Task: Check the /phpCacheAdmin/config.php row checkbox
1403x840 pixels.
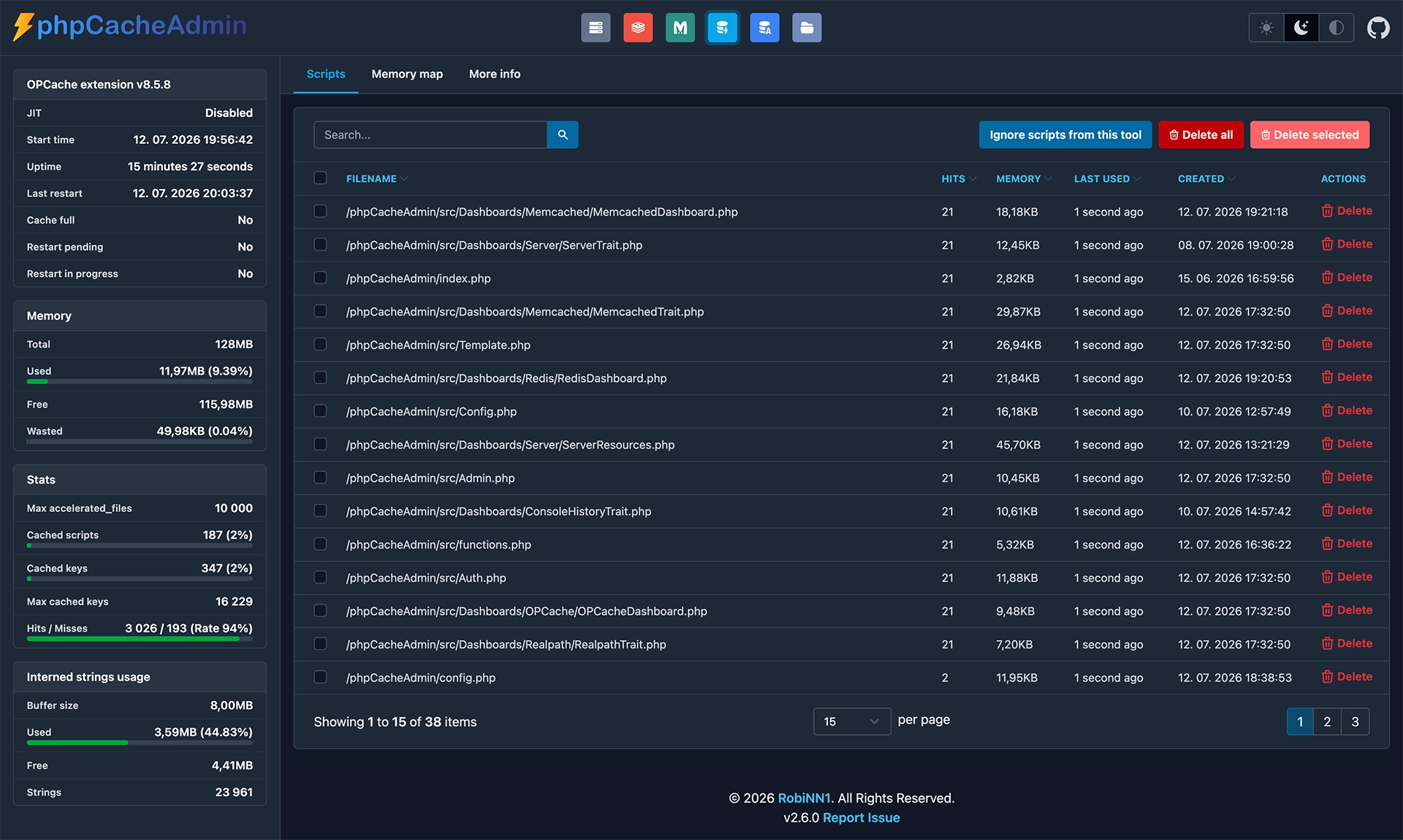Action: [x=320, y=677]
